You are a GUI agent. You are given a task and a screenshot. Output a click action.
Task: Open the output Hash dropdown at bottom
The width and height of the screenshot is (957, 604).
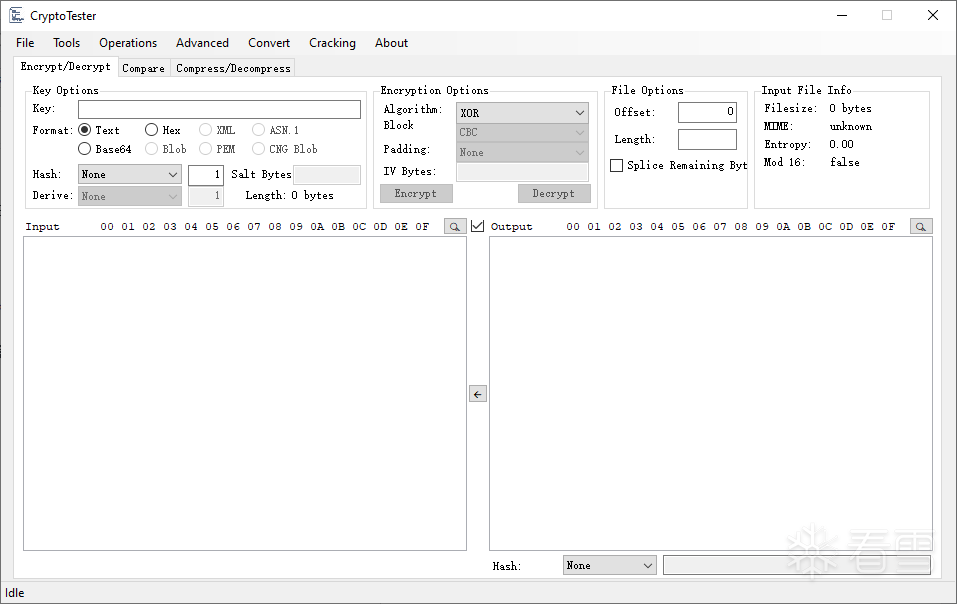pos(609,566)
